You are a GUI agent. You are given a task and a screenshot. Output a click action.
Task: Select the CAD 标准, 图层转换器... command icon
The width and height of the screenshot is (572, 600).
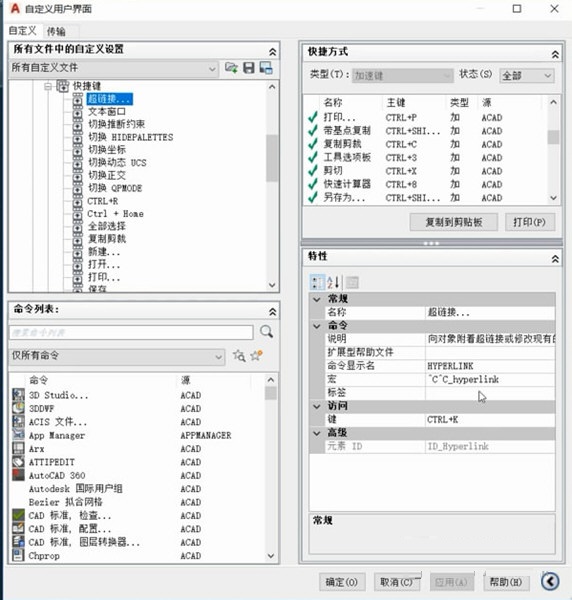coord(18,542)
